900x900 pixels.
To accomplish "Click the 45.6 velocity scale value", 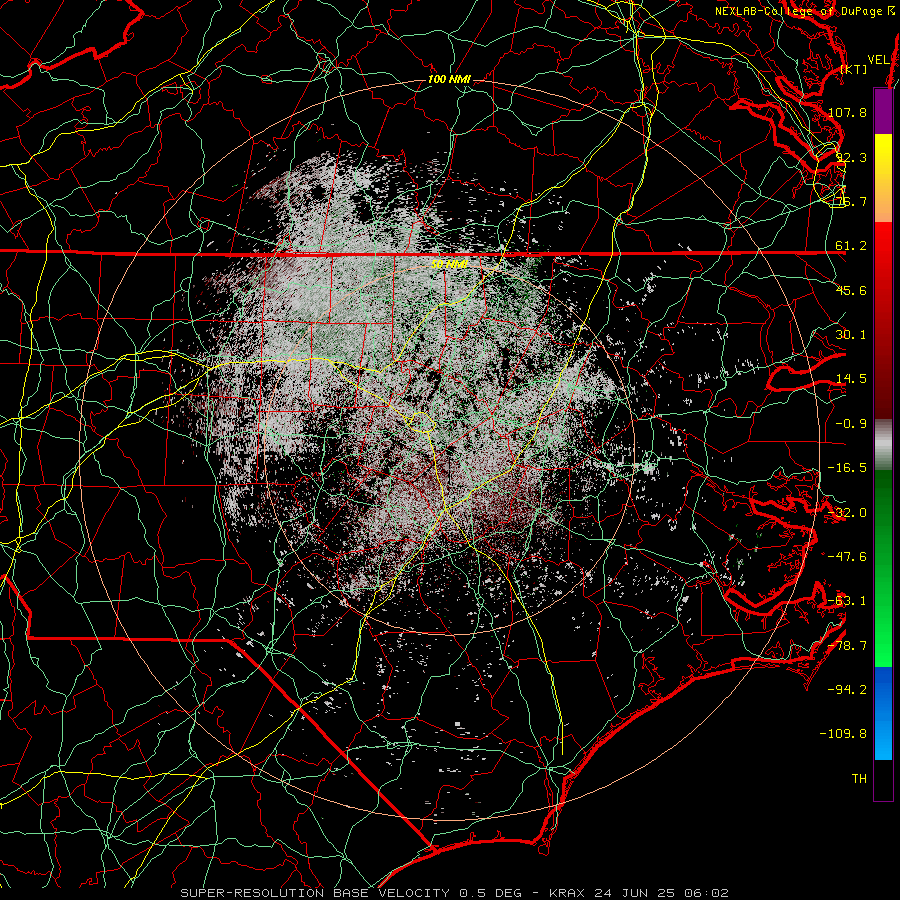I will pos(851,290).
